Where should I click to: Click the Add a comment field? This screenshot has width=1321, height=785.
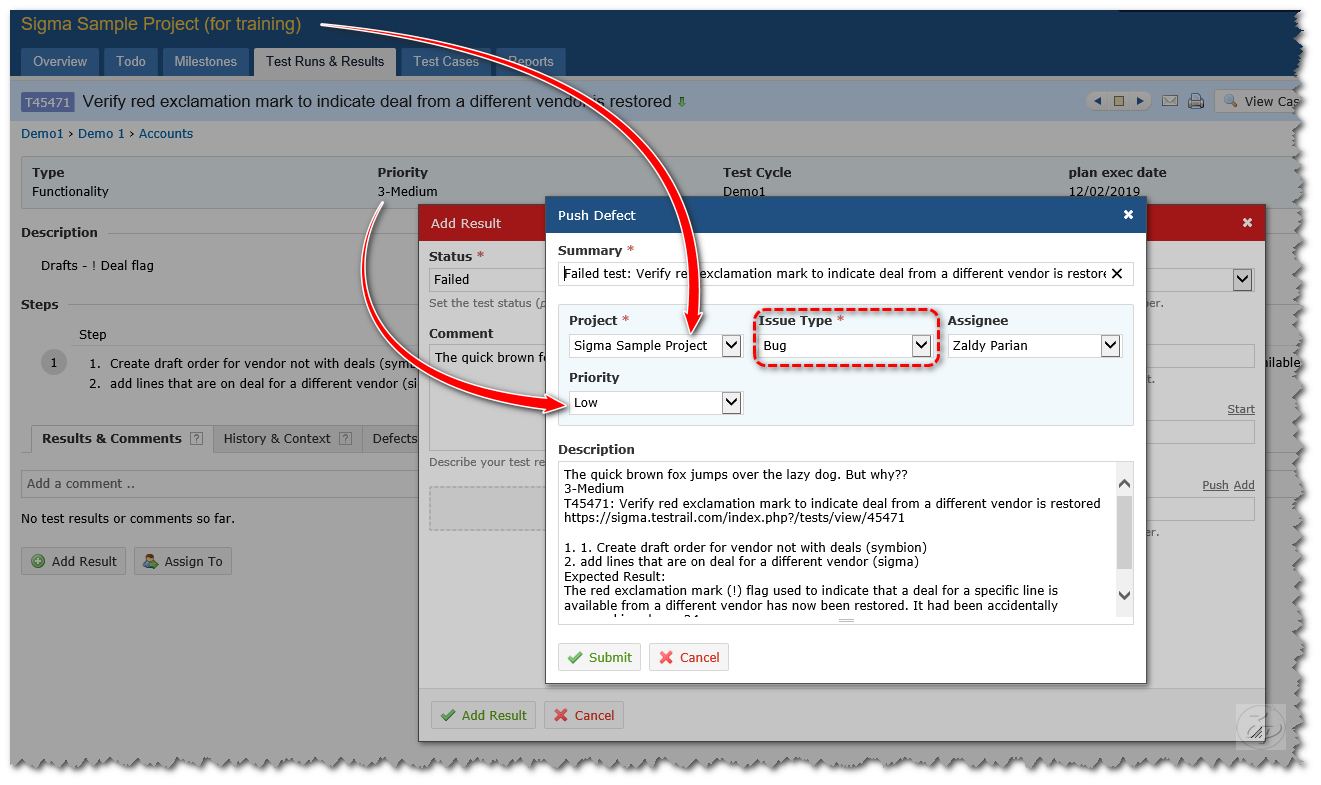click(220, 484)
